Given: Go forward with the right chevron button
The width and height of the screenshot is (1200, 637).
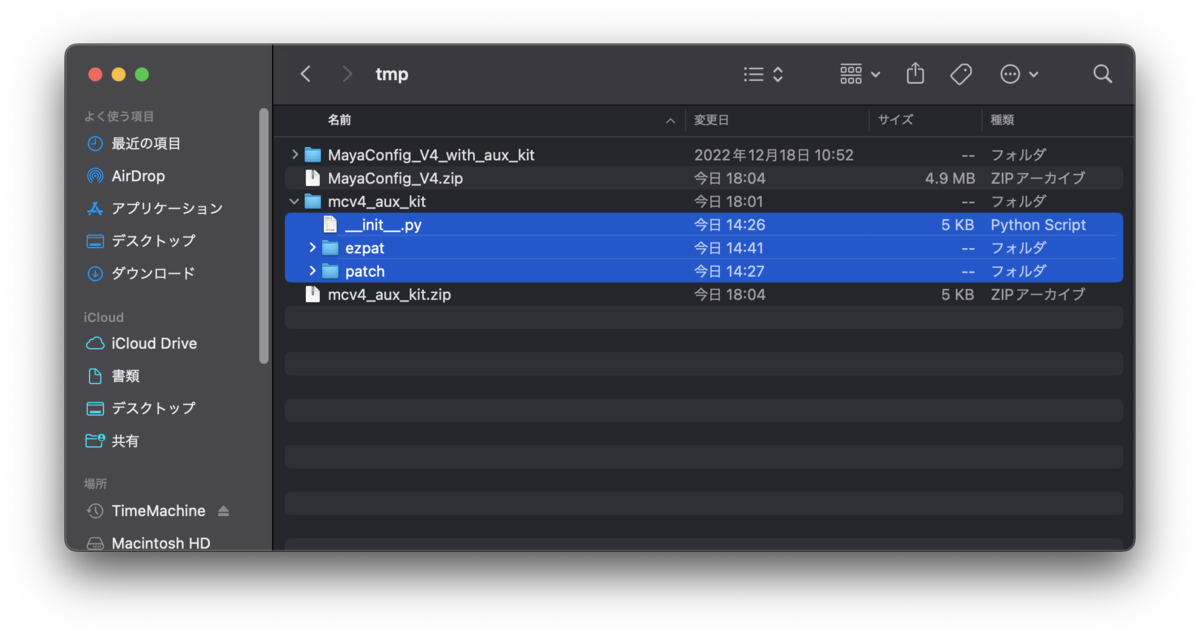Looking at the screenshot, I should pyautogui.click(x=347, y=74).
